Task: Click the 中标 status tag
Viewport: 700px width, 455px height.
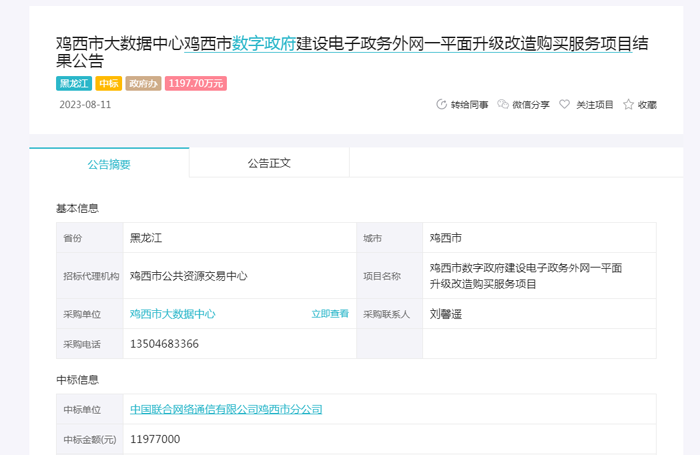Action: click(108, 83)
